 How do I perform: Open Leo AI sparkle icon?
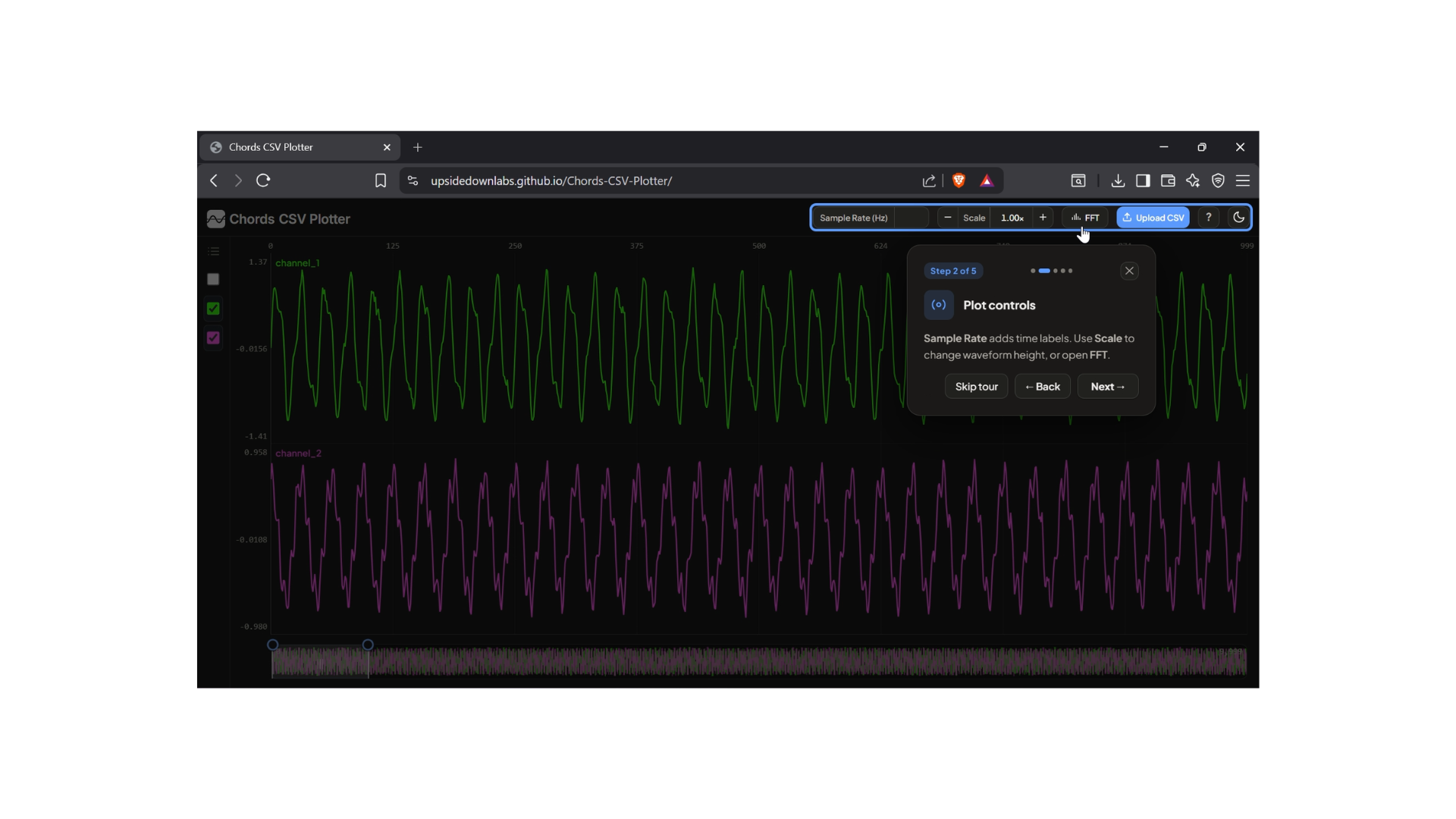pyautogui.click(x=1193, y=180)
